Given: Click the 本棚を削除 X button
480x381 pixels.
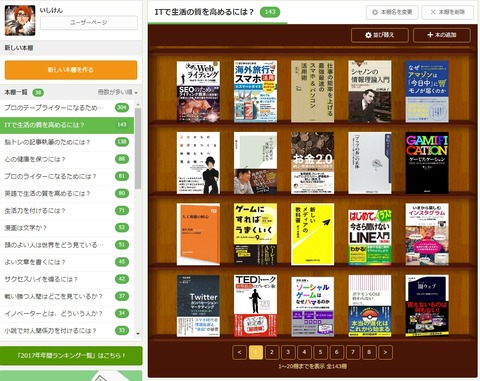Looking at the screenshot, I should point(448,12).
